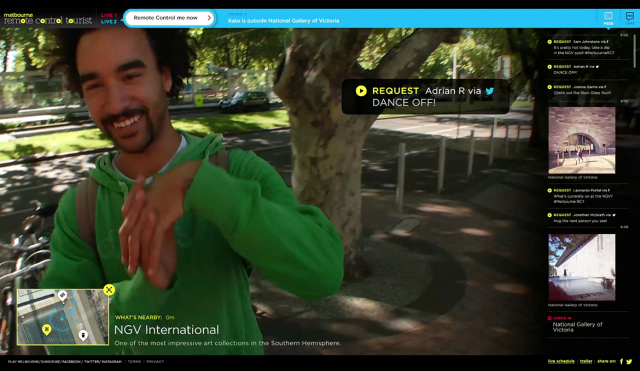Share on Twitter via footer icon

[629, 361]
